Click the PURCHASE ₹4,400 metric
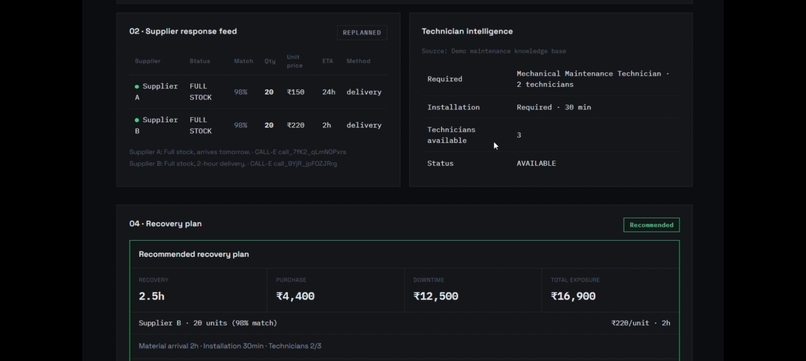This screenshot has height=361, width=806. pos(336,290)
